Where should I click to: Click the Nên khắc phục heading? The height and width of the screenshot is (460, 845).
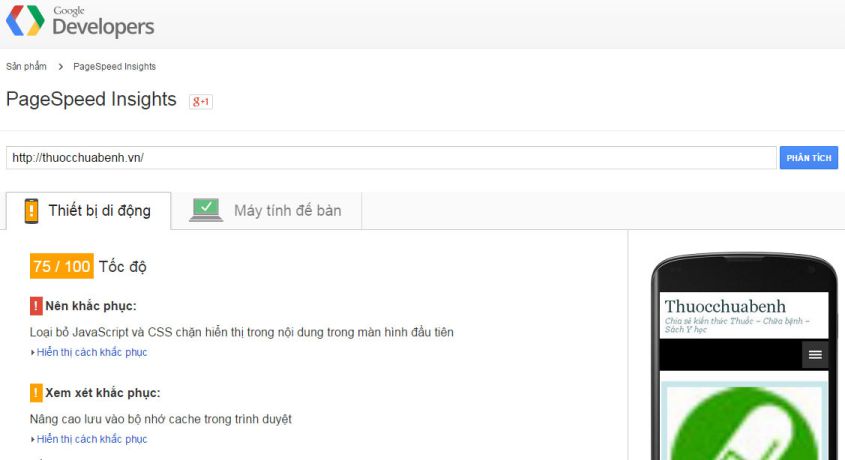point(91,306)
